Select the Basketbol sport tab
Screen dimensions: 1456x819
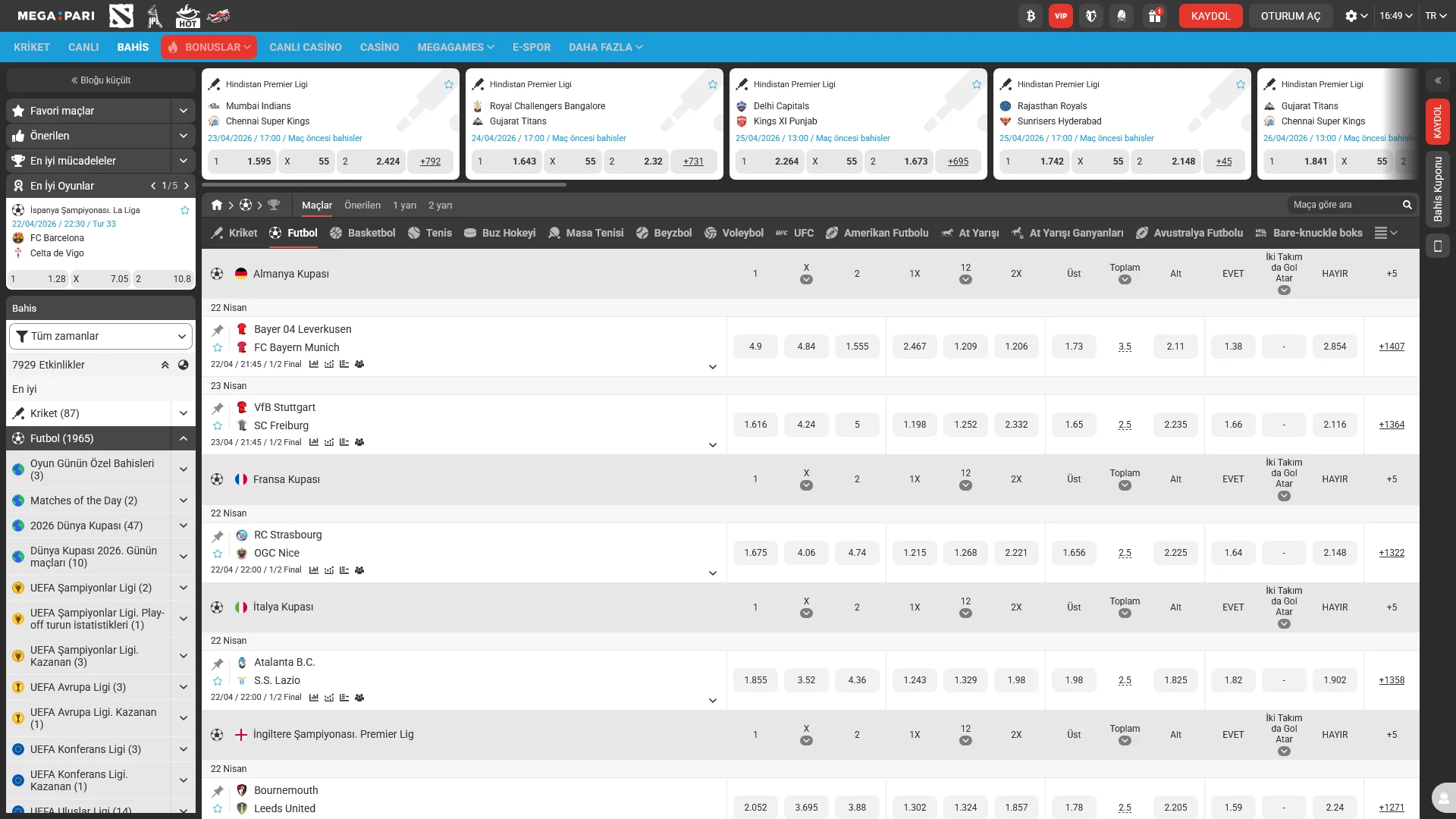(362, 233)
